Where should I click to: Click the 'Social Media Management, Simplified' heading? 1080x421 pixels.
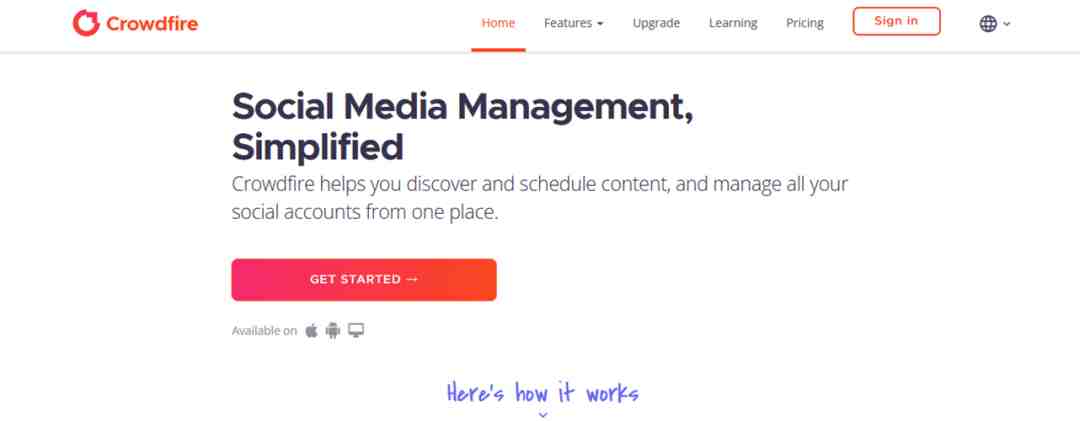pyautogui.click(x=462, y=127)
